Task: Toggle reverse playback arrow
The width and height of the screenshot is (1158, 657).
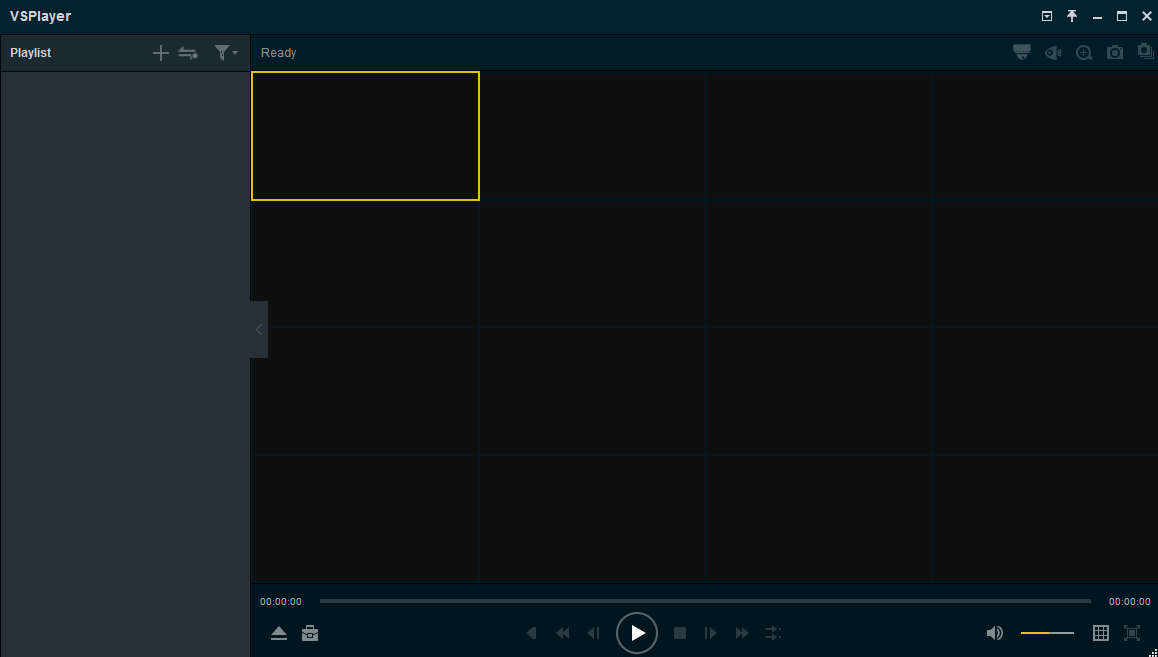Action: click(x=532, y=633)
